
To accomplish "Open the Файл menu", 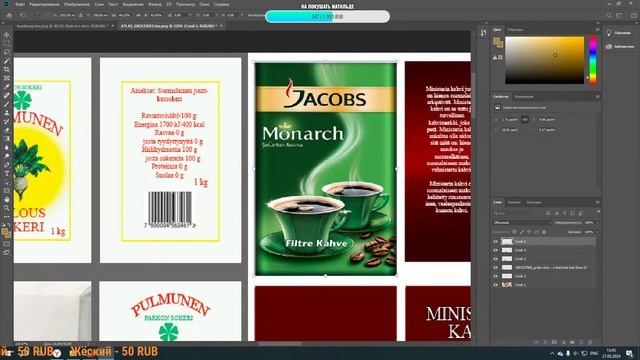I will [20, 4].
